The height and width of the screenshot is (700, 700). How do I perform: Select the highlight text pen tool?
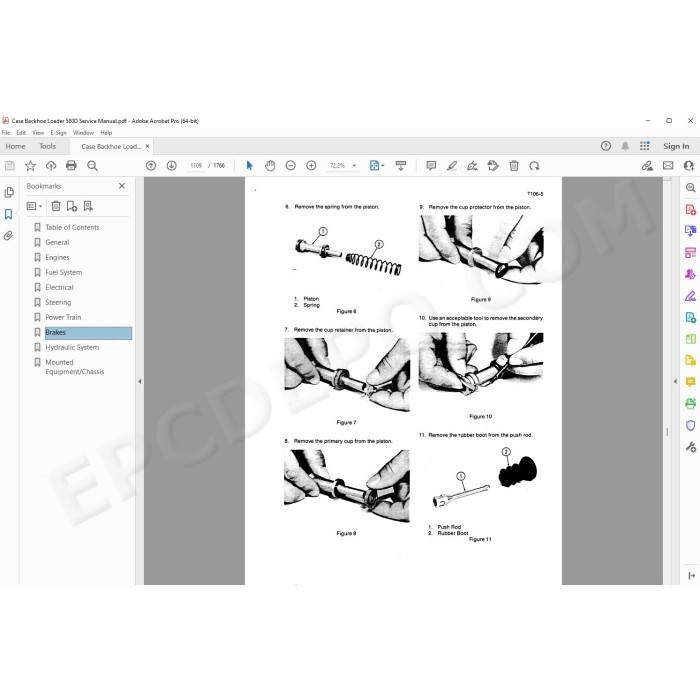click(x=452, y=166)
